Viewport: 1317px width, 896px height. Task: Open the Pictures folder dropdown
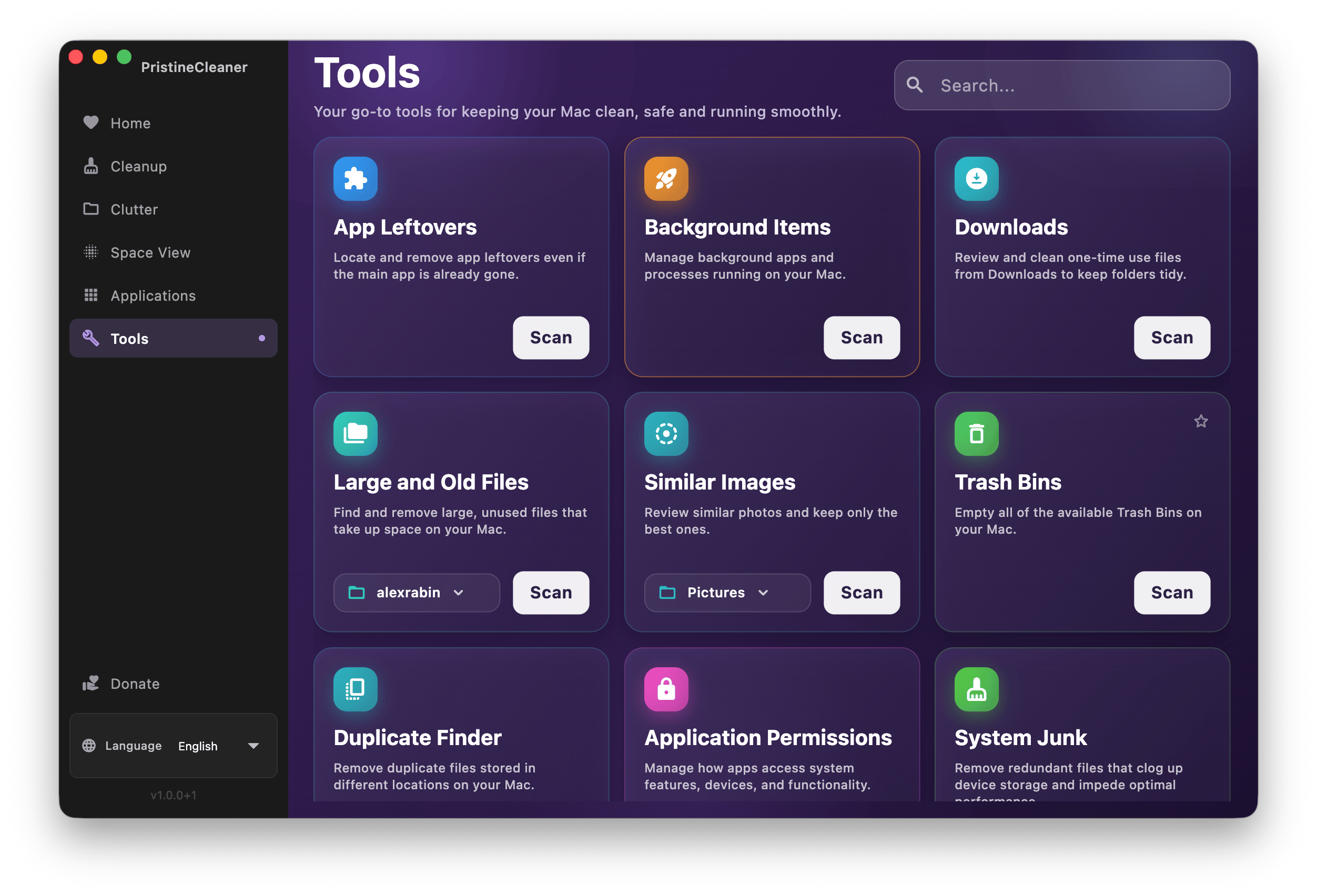[x=727, y=593]
